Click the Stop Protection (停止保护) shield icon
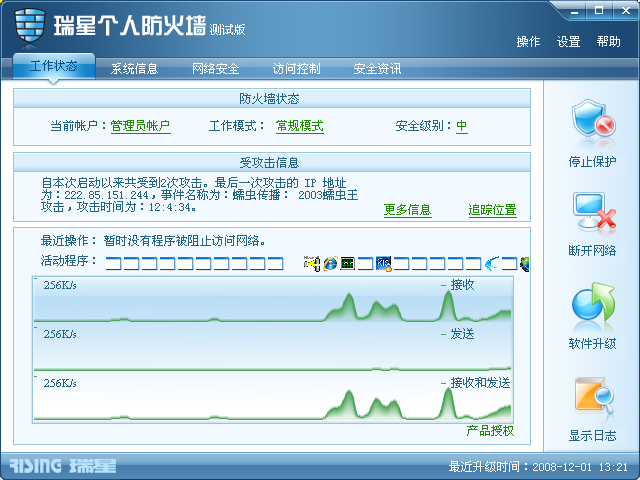The image size is (640, 480). (x=593, y=120)
